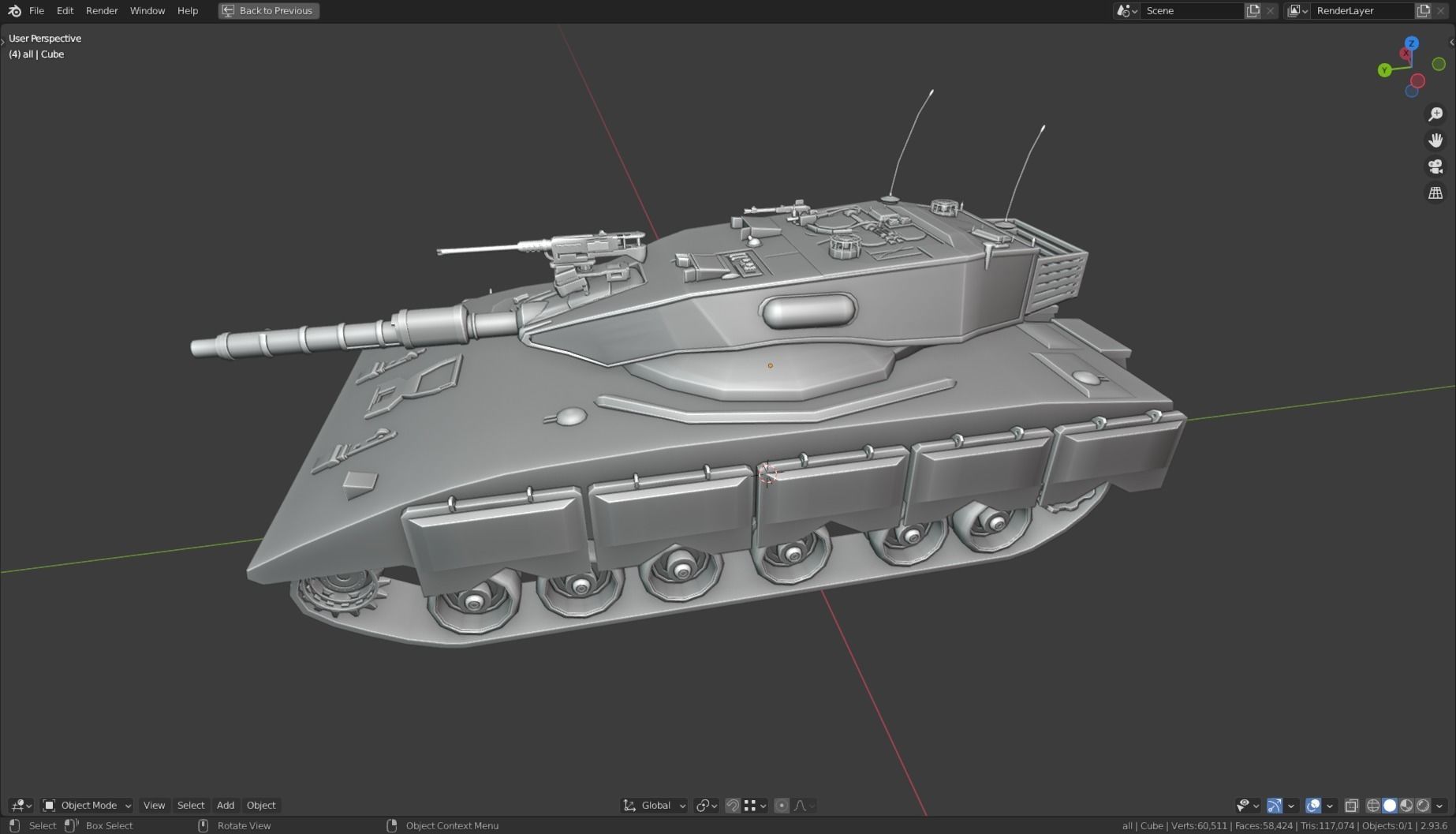Click the negative Y axis gizmo circle
Screen dimensions: 1456x834
[1439, 64]
